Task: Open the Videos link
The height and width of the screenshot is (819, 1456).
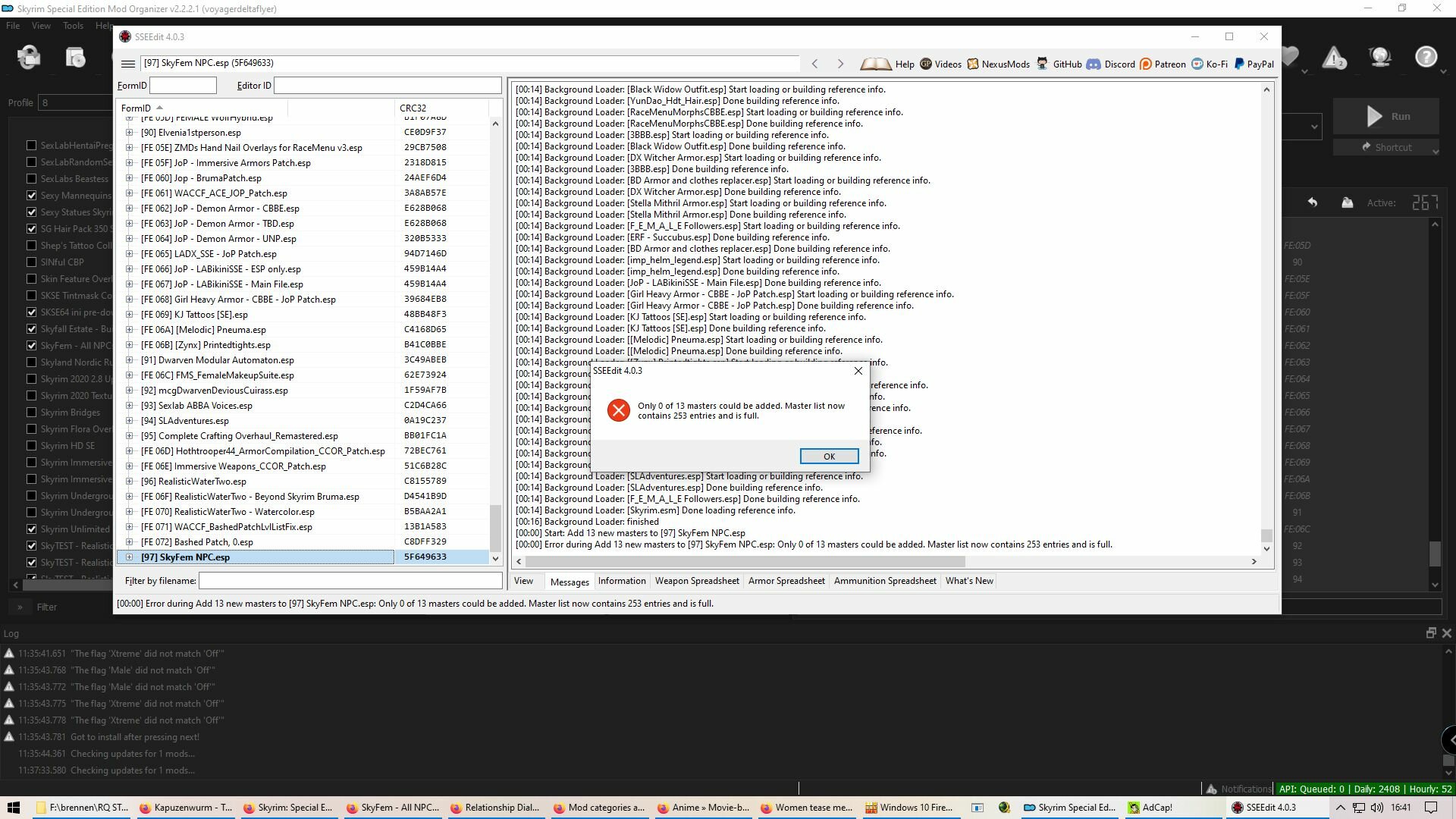Action: 940,64
